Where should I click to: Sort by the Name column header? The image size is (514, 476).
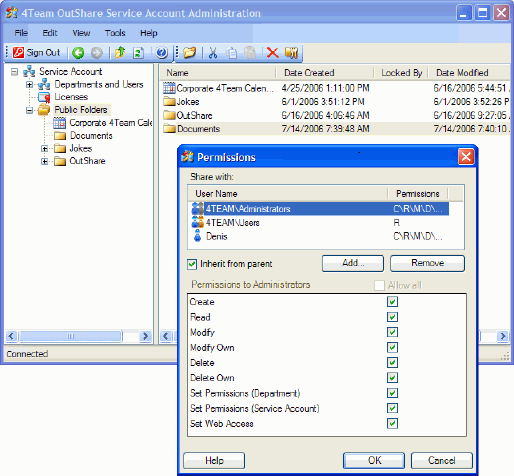(218, 73)
